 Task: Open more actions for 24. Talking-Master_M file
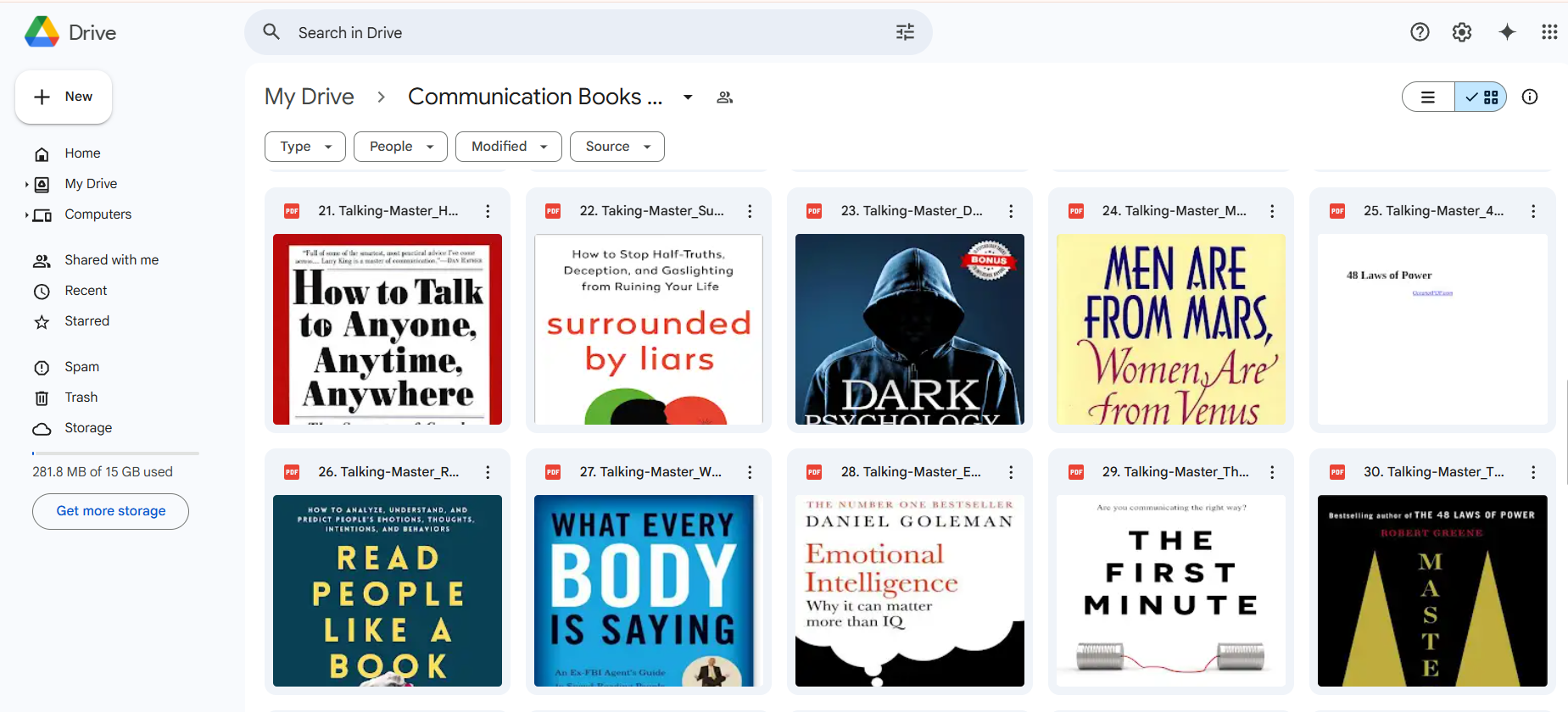1272,211
